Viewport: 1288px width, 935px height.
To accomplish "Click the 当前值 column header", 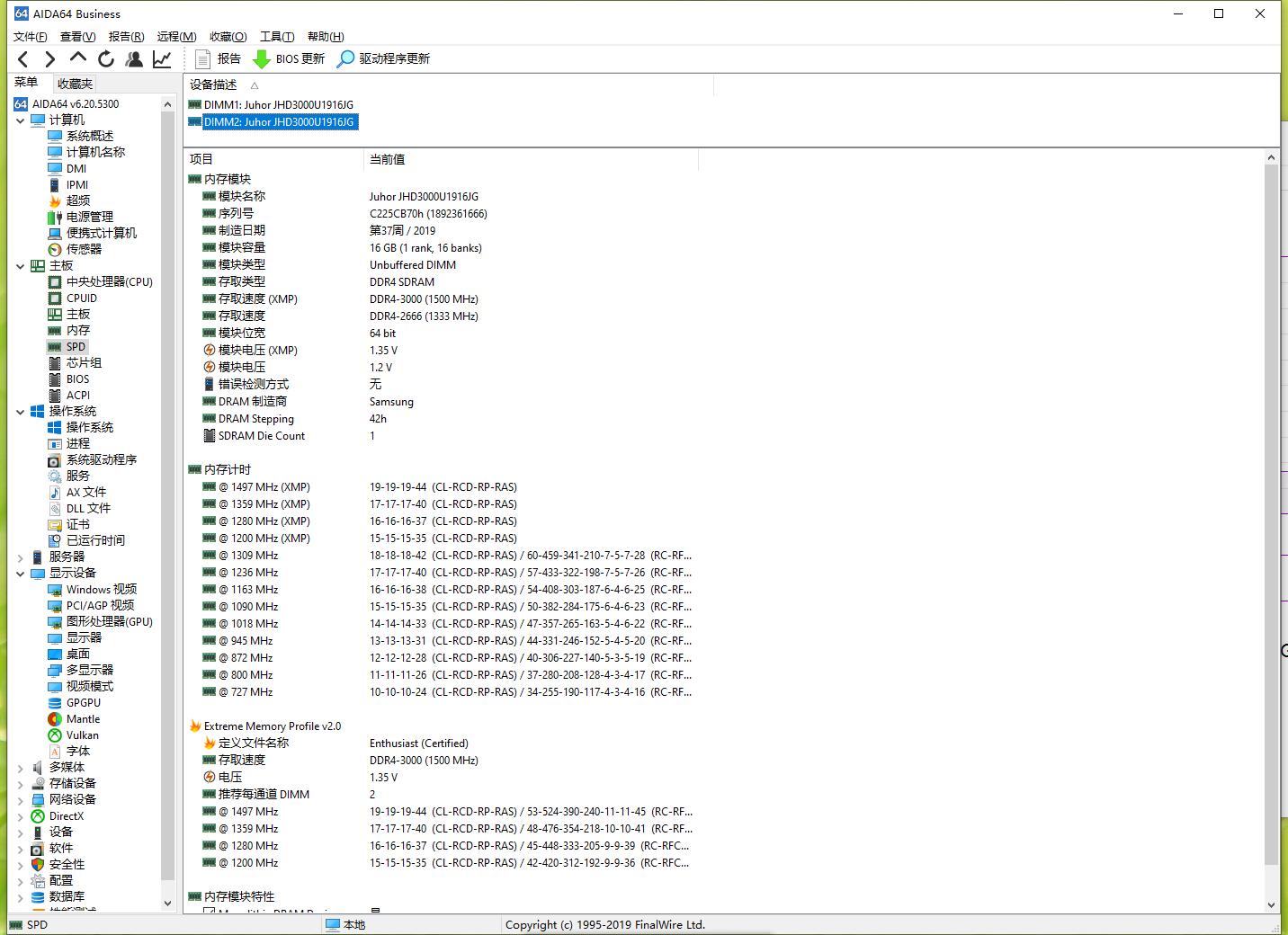I will click(531, 159).
